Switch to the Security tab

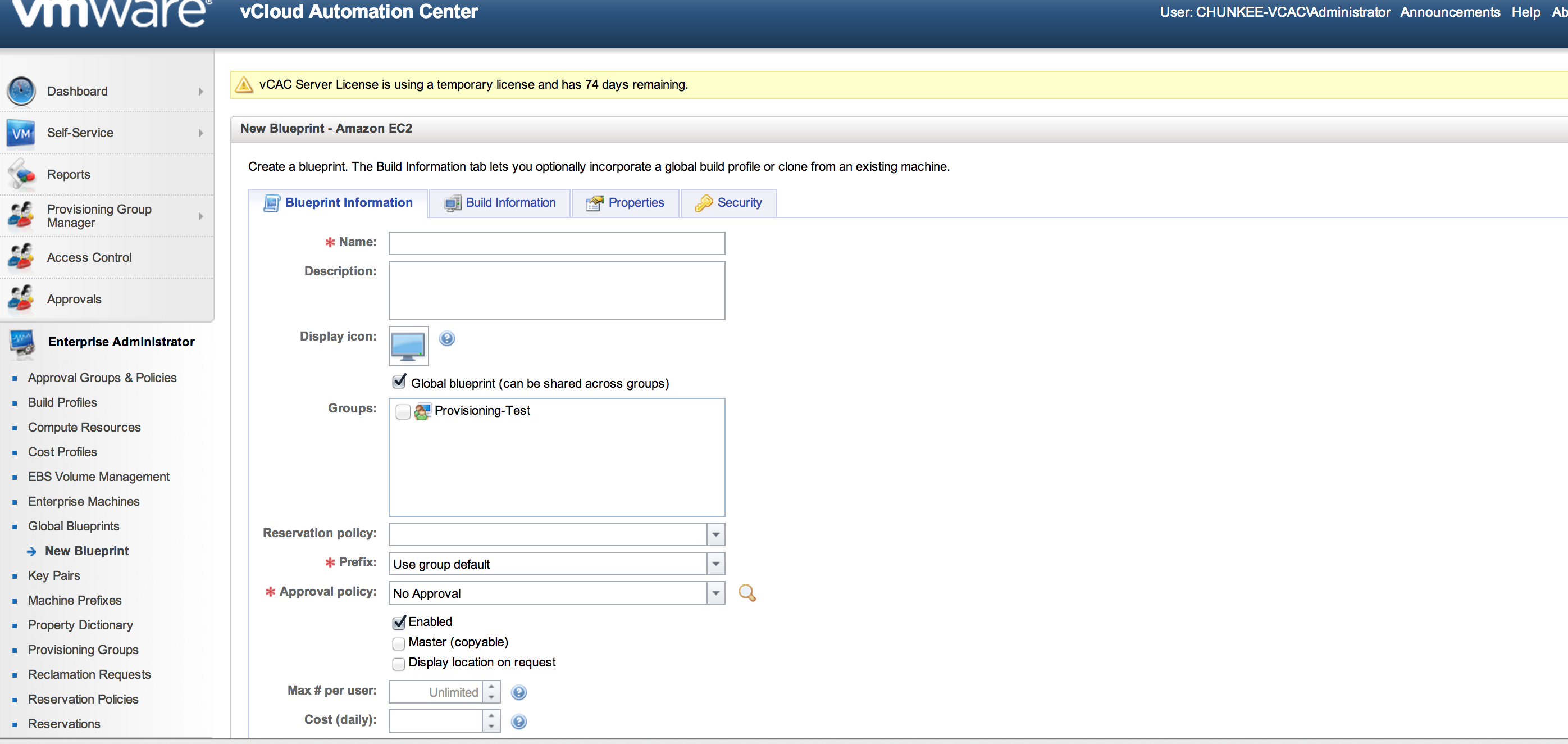pyautogui.click(x=728, y=203)
